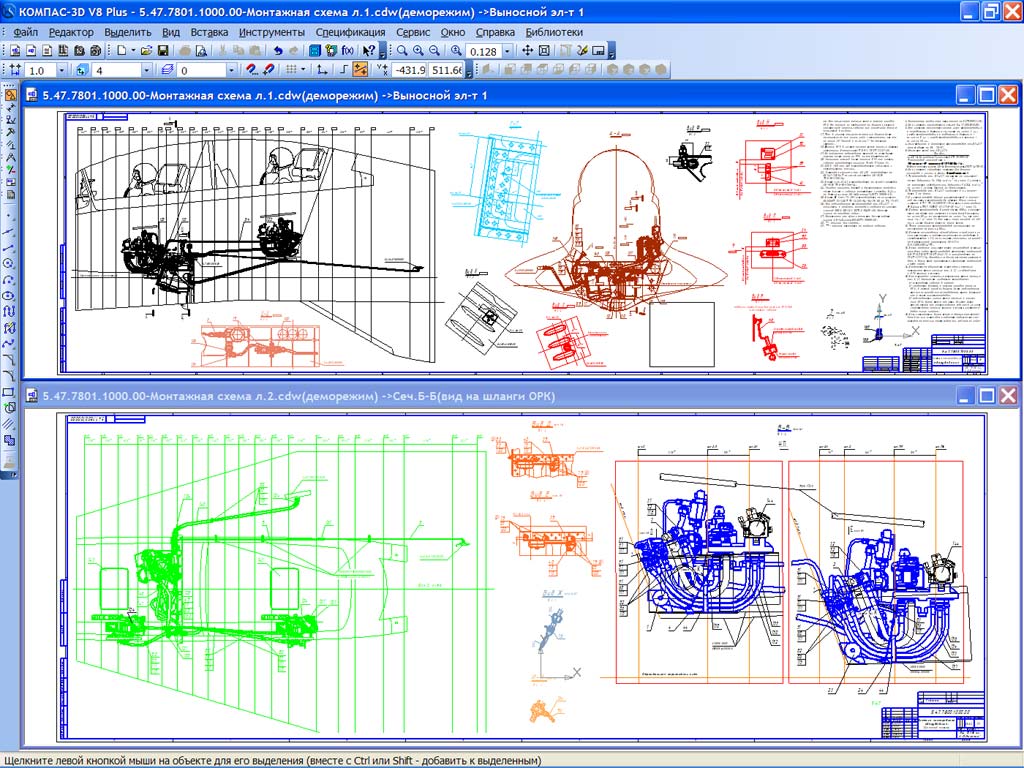The width and height of the screenshot is (1024, 768).
Task: Open the layer 0 dropdown
Action: point(231,70)
